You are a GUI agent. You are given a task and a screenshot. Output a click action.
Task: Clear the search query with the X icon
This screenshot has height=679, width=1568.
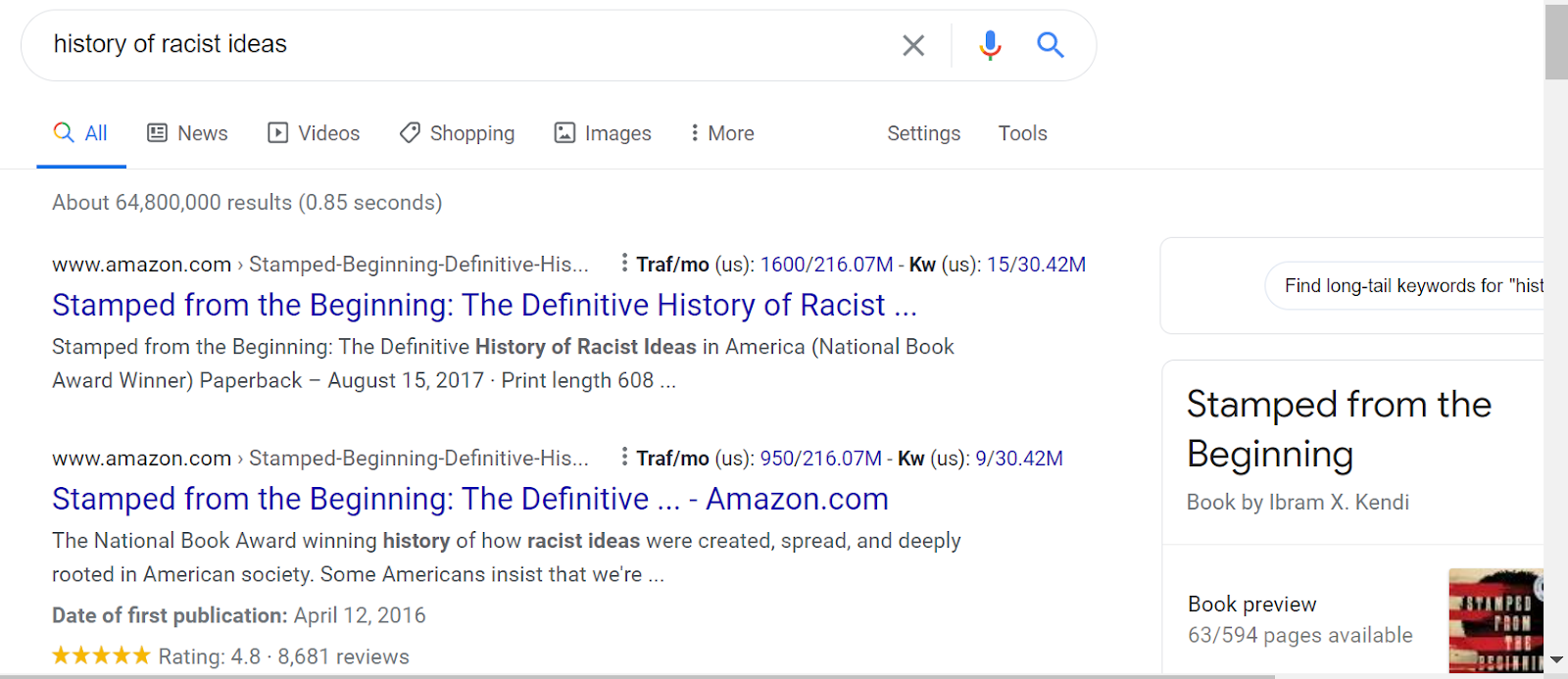pyautogui.click(x=912, y=45)
